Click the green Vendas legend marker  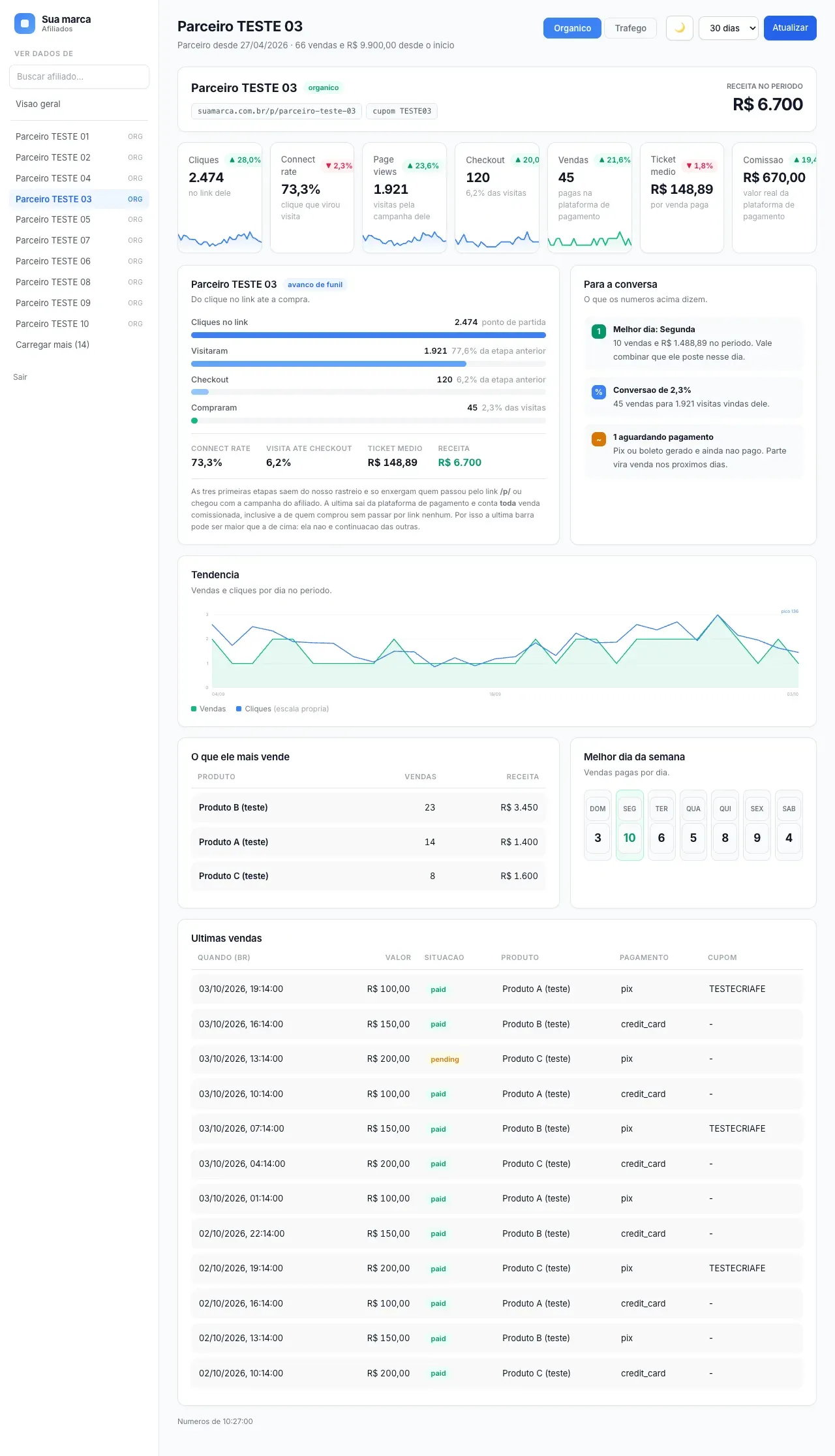194,709
